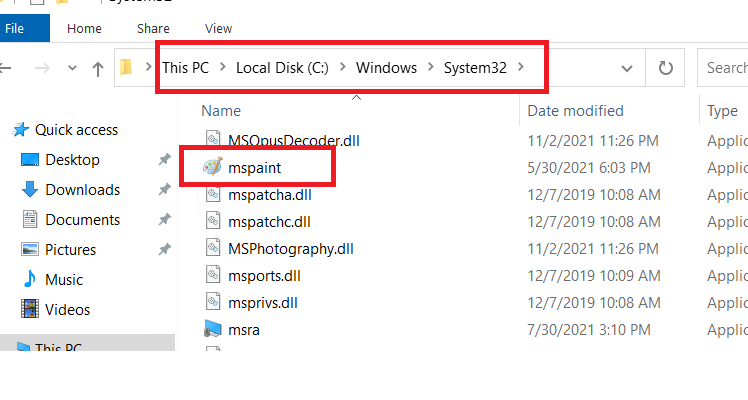Open recent locations dropdown arrow

(x=70, y=69)
